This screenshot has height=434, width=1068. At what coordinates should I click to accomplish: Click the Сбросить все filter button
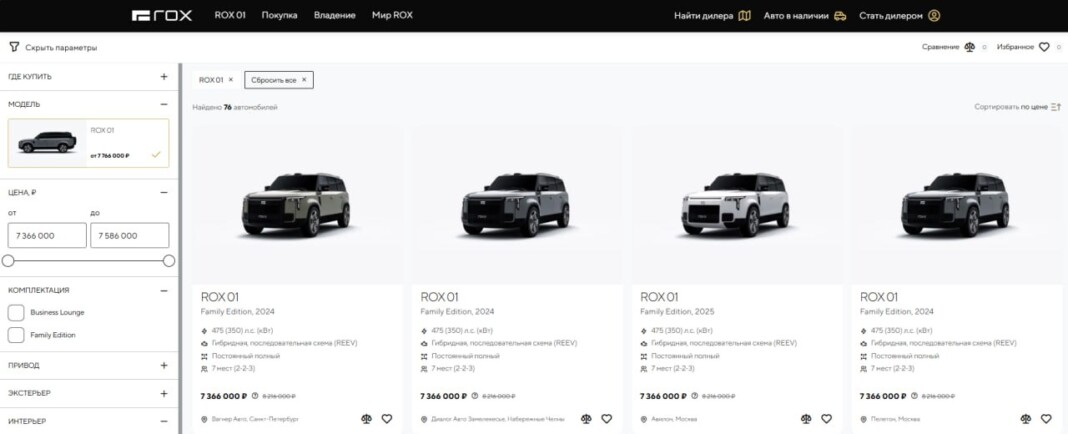pyautogui.click(x=279, y=80)
